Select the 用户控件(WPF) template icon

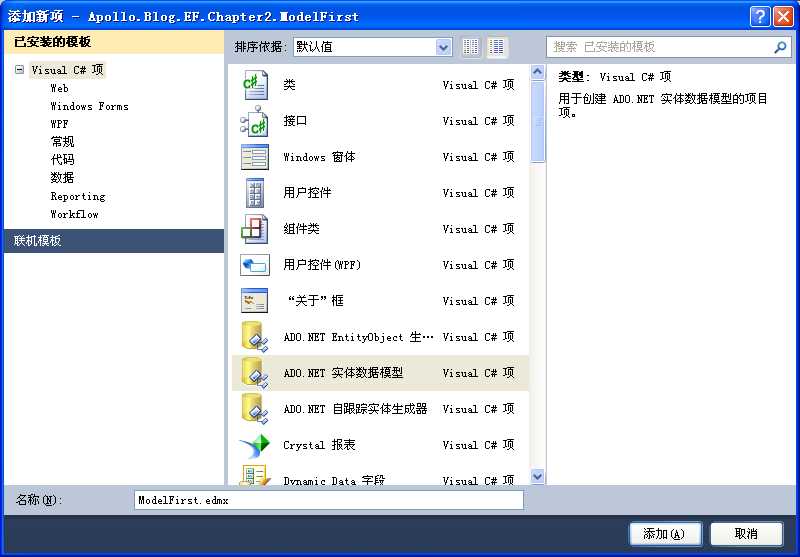255,265
